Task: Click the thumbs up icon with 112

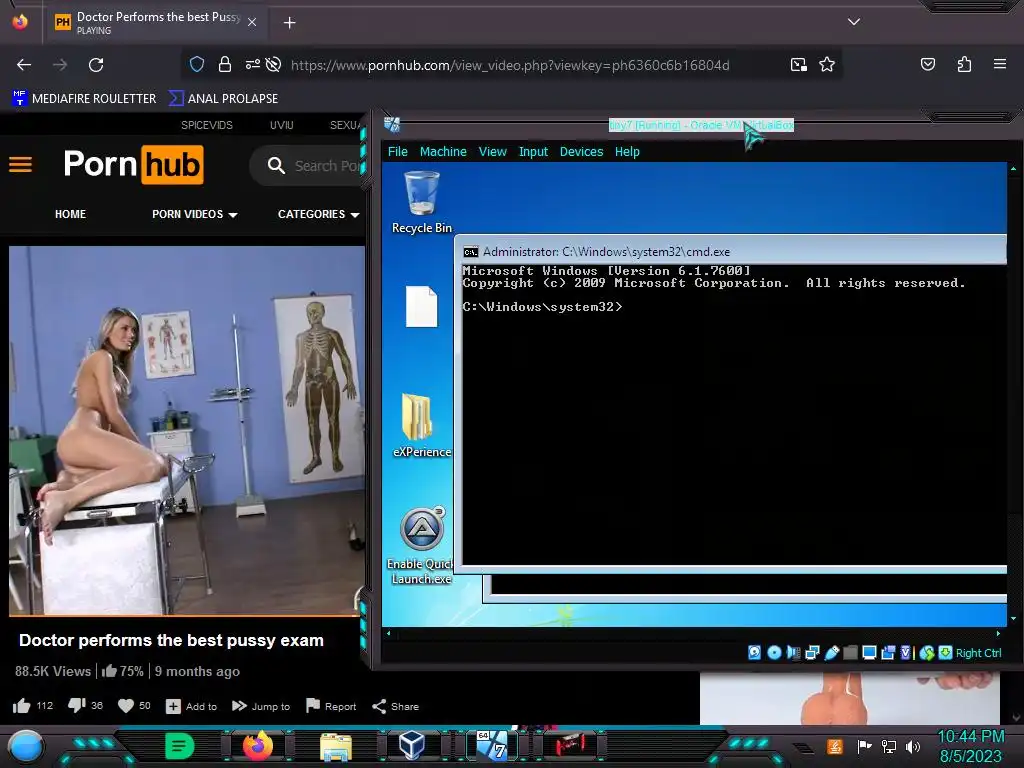Action: point(22,706)
